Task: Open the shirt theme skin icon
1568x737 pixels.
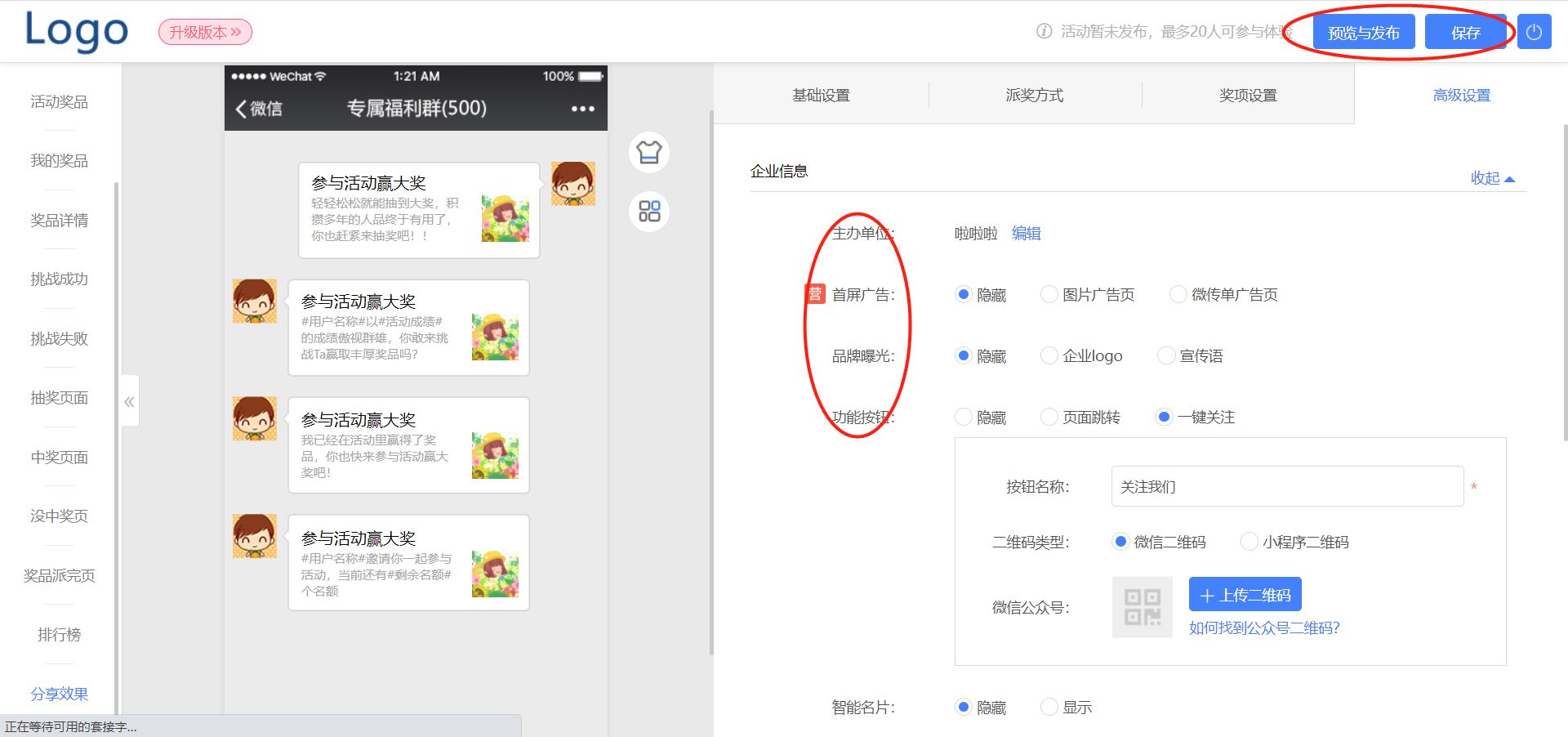Action: [x=649, y=152]
